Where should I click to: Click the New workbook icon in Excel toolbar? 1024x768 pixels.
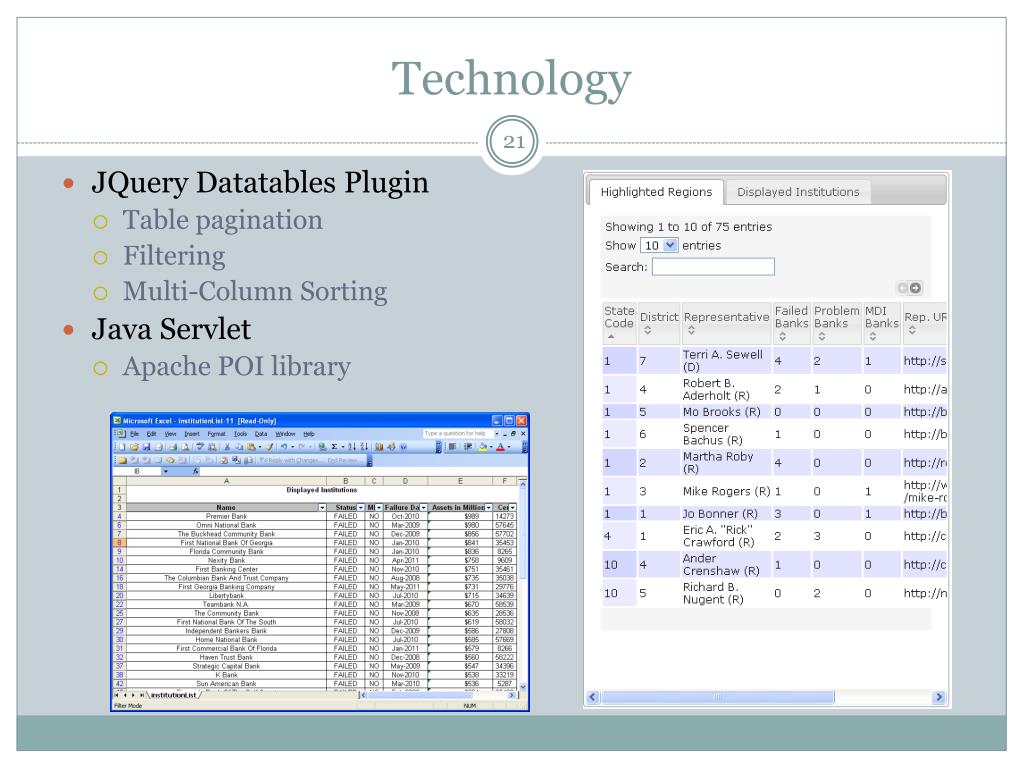coord(122,447)
